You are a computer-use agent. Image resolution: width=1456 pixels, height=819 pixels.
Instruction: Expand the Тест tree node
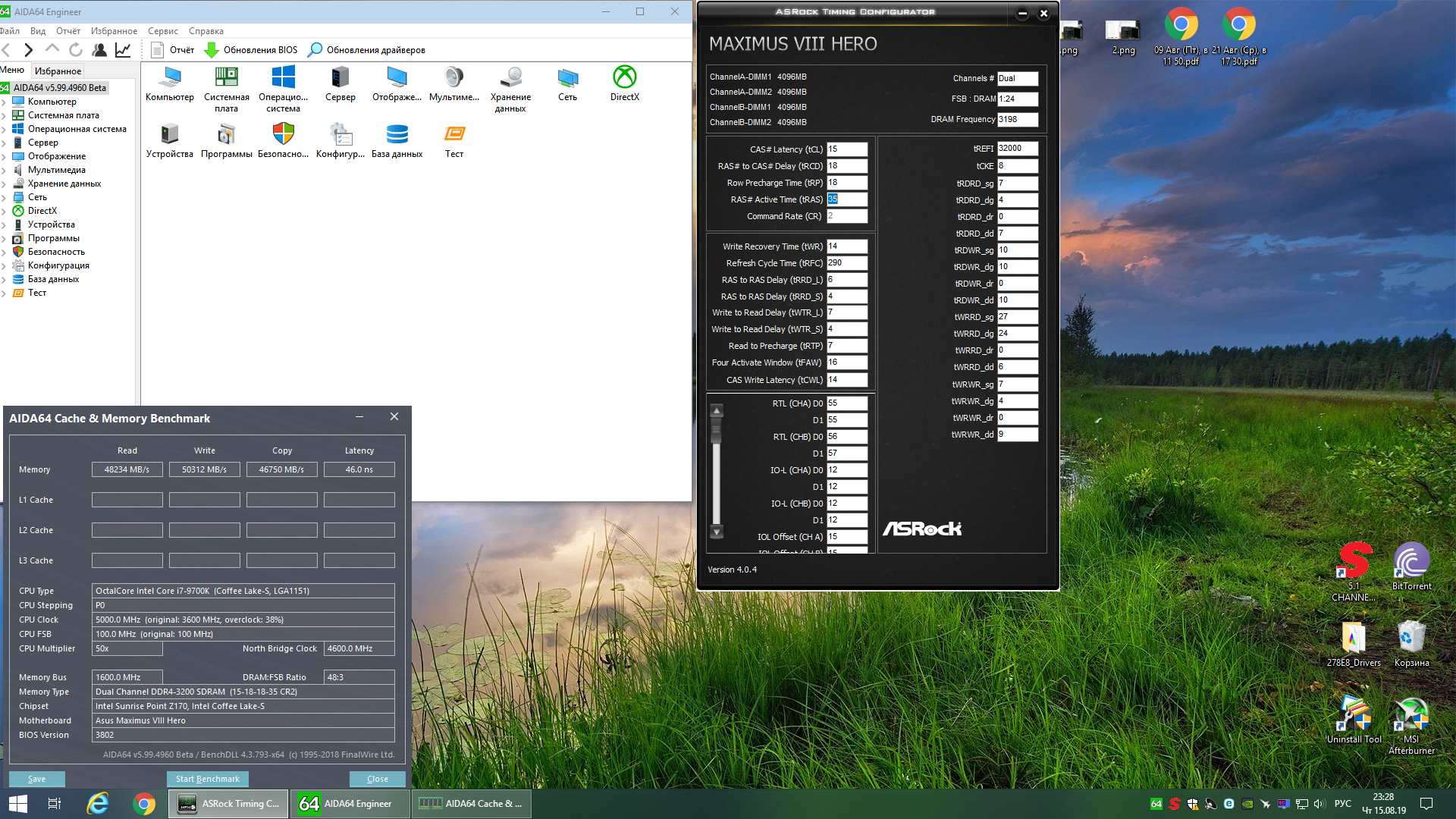(4, 293)
